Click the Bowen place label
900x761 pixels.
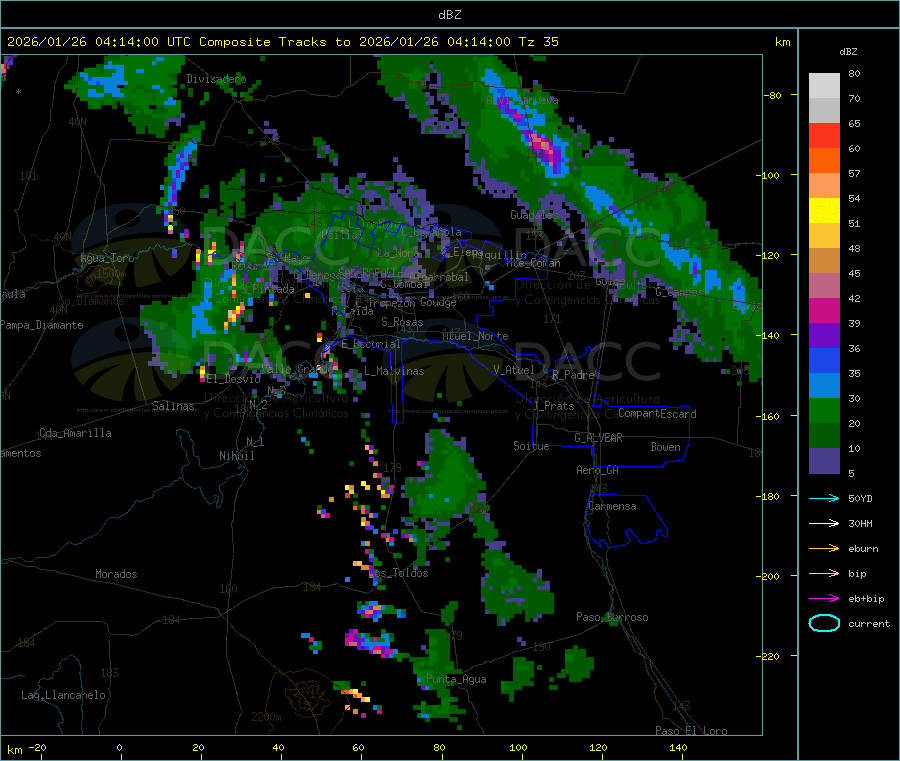665,447
